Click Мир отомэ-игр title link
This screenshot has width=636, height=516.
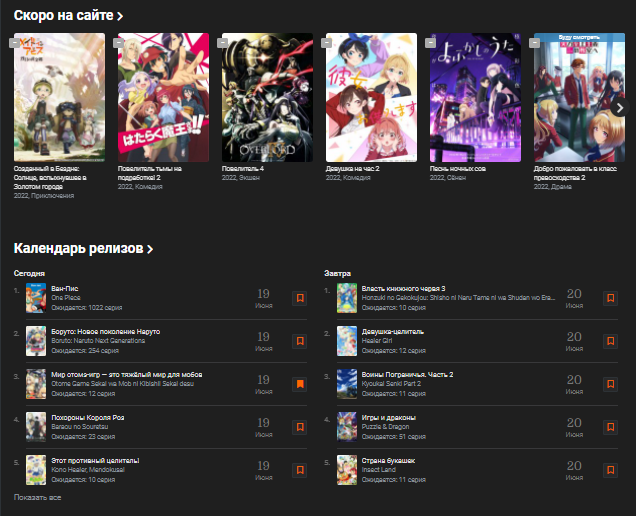tap(127, 374)
